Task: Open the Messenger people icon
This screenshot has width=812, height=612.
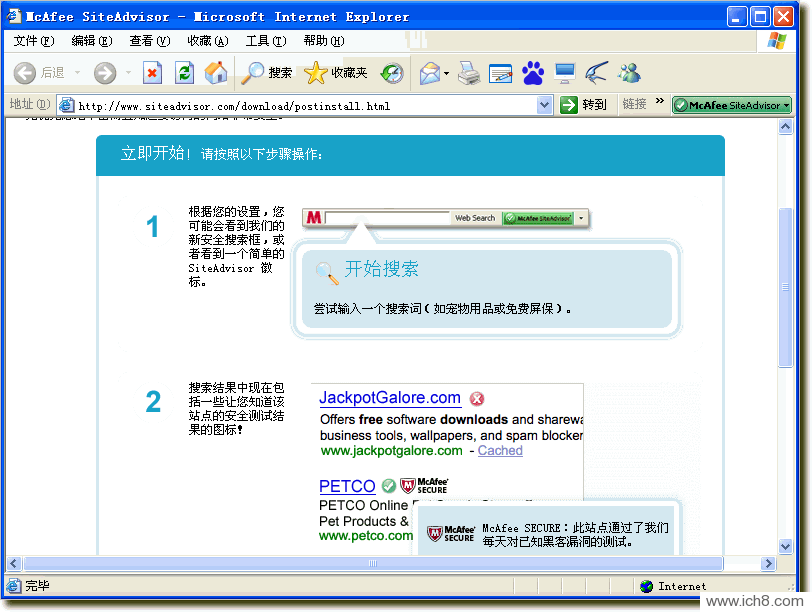Action: [629, 73]
